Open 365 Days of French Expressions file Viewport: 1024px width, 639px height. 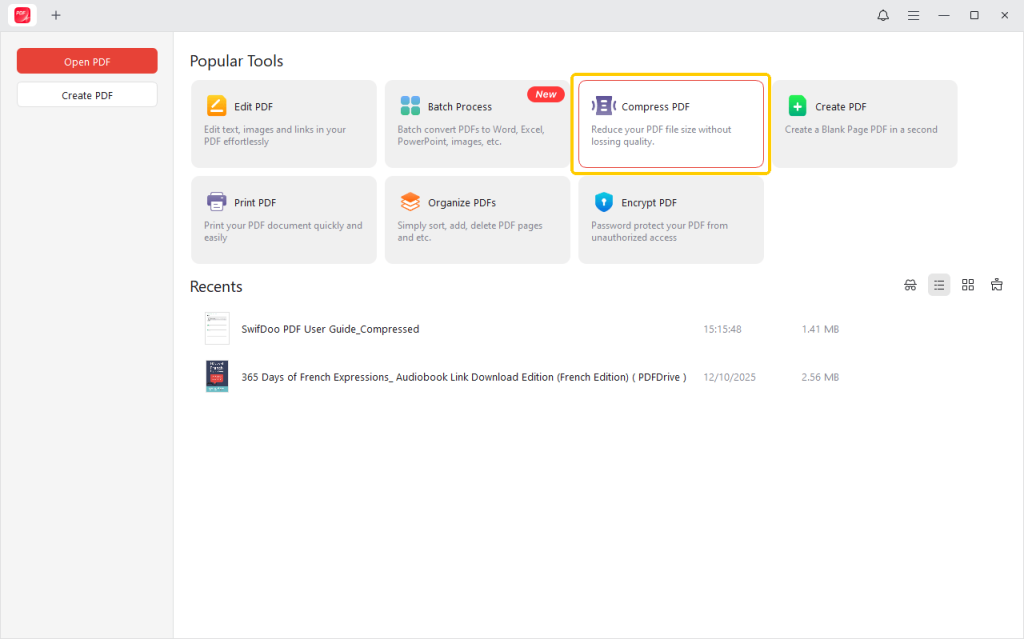[463, 377]
